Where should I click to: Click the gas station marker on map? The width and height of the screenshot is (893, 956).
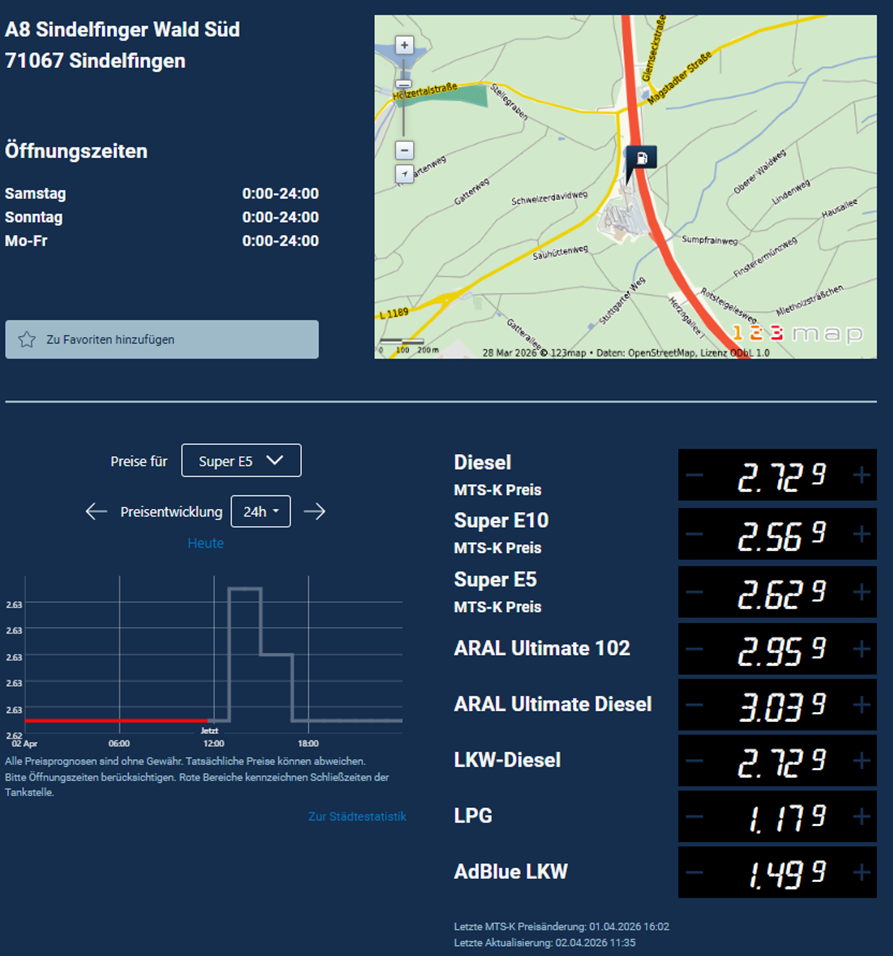[x=641, y=158]
